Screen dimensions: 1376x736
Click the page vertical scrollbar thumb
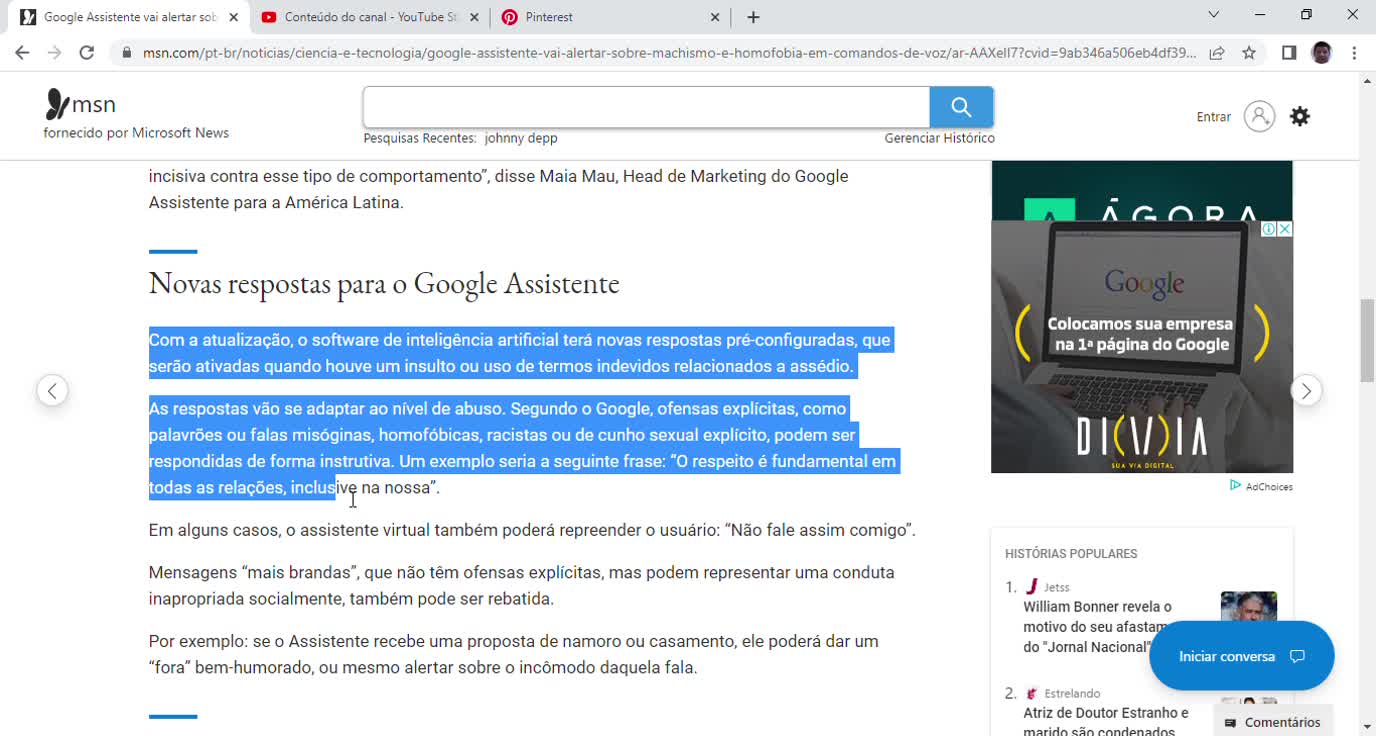point(1367,340)
